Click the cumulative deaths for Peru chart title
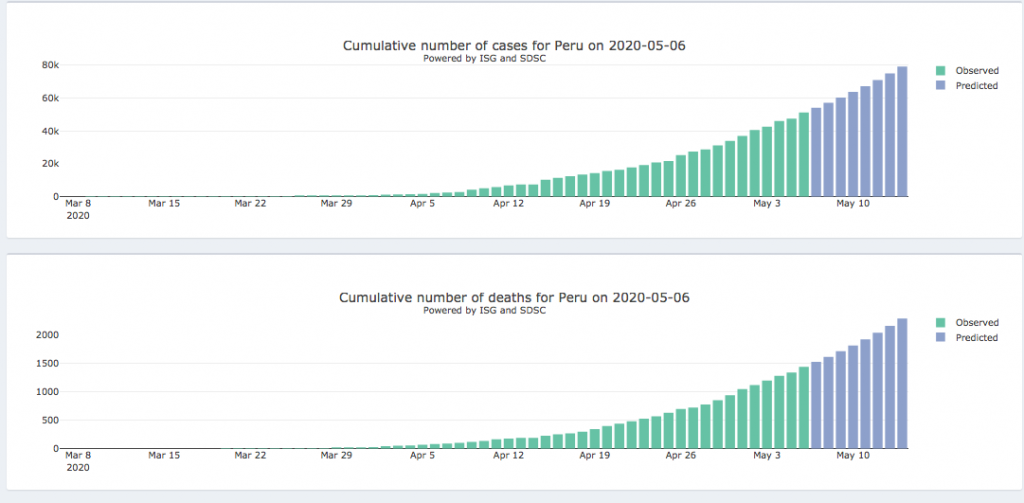 [x=514, y=298]
